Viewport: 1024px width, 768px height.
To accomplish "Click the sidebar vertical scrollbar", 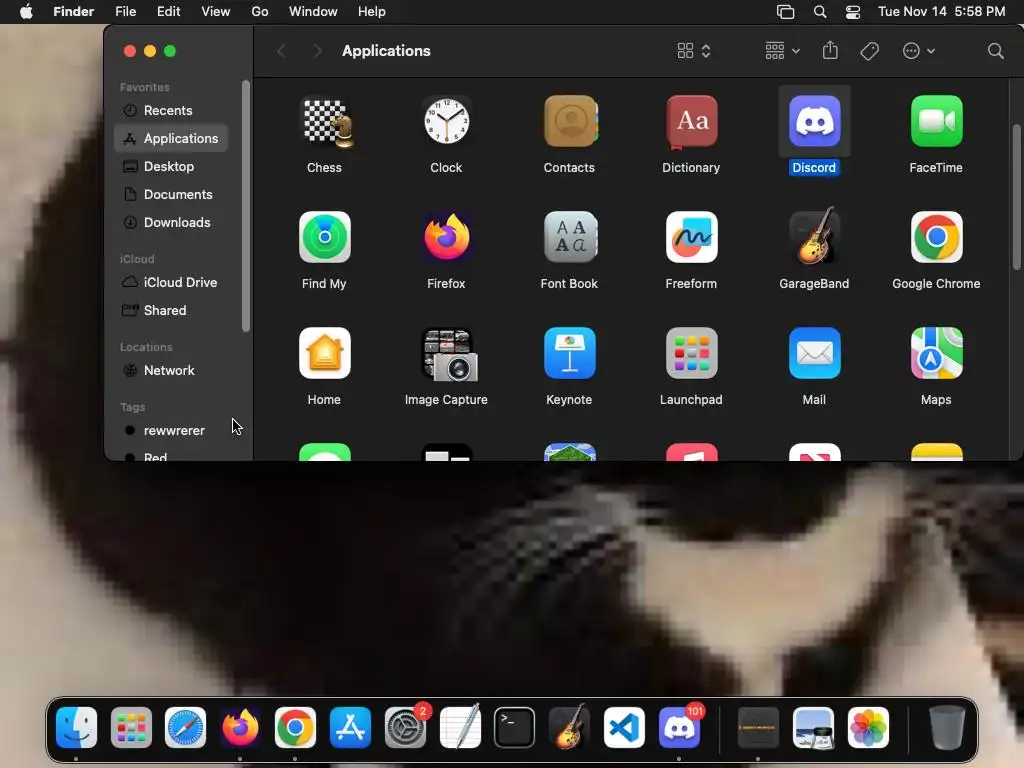I will pyautogui.click(x=246, y=206).
